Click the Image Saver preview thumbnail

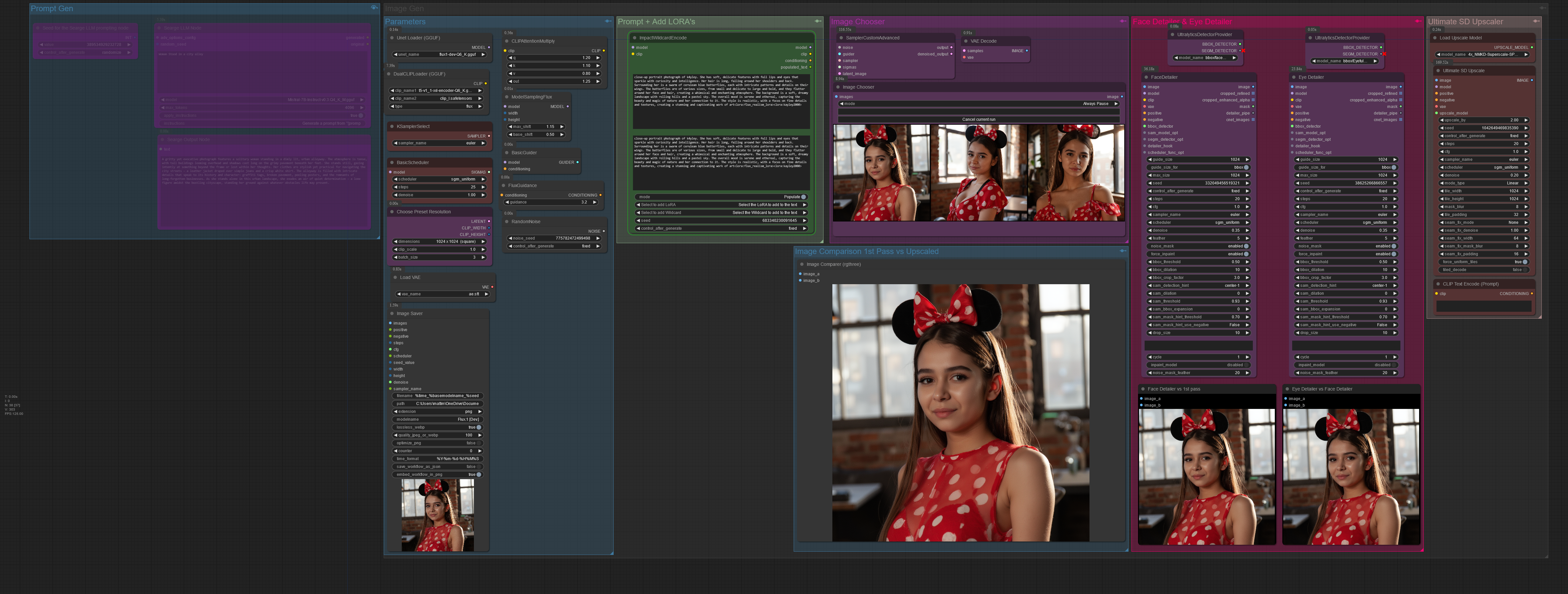(438, 516)
